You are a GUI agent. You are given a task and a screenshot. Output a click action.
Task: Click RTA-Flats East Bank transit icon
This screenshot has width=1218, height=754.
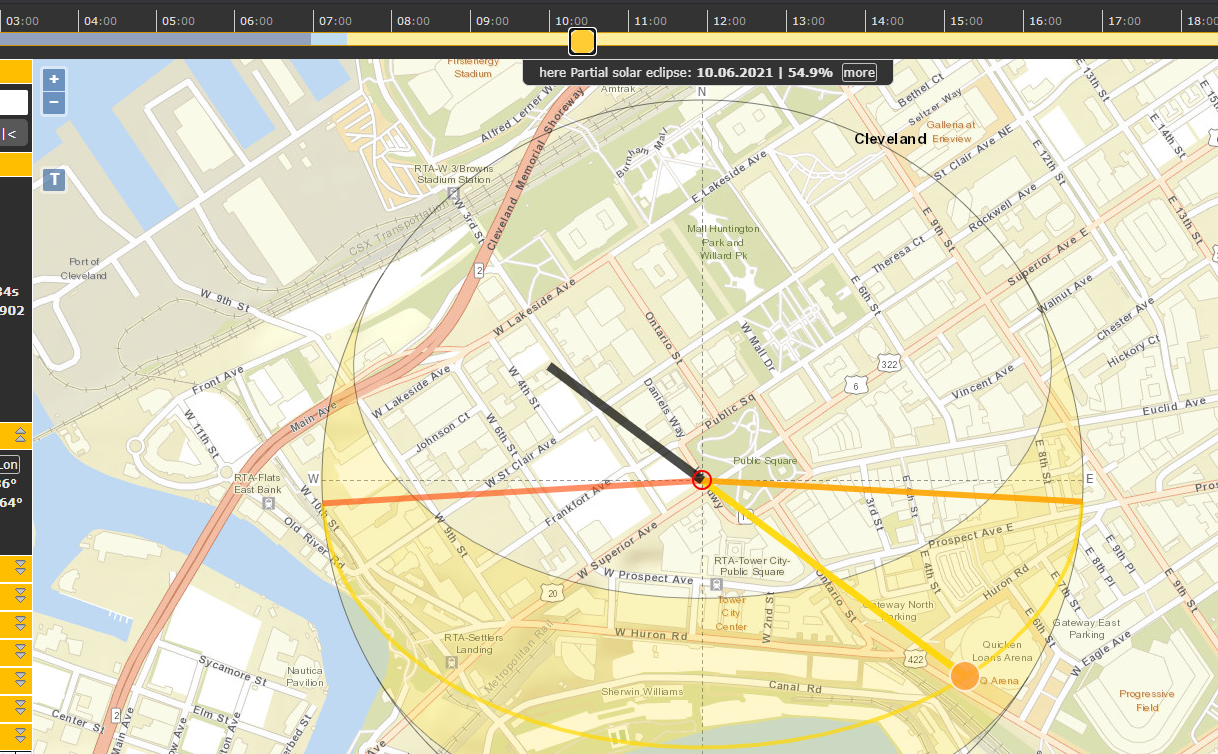(269, 503)
